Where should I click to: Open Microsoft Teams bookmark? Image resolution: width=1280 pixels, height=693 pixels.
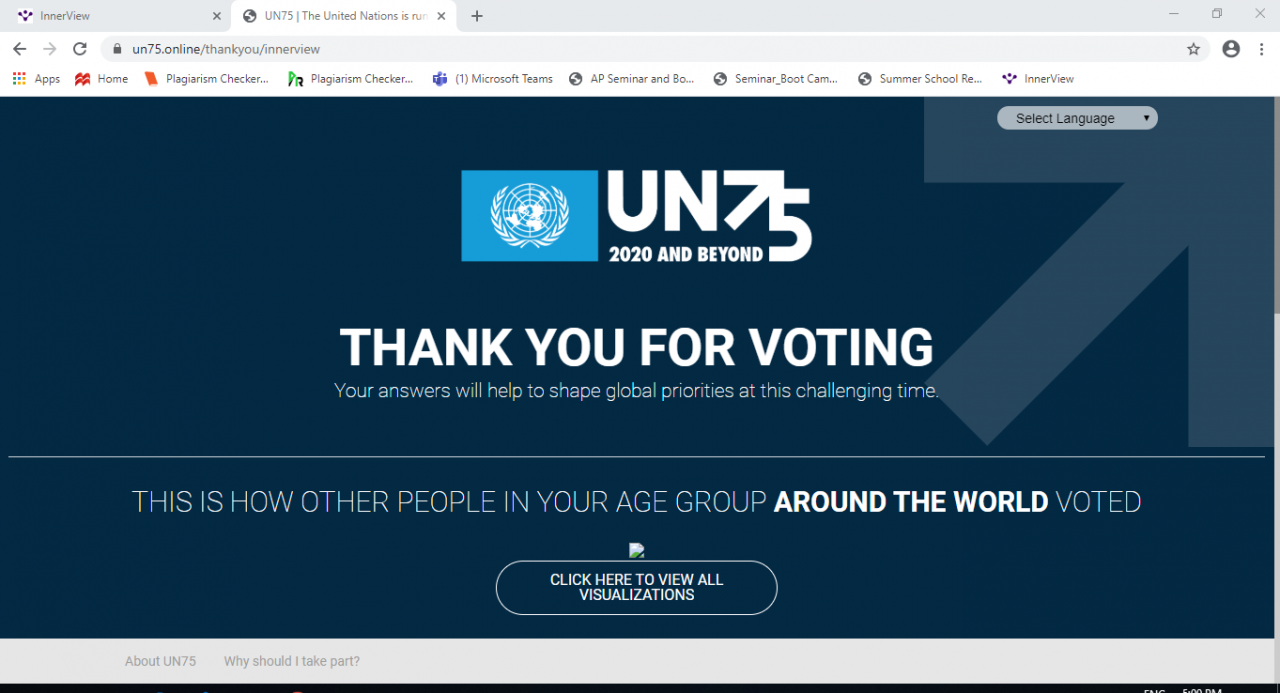point(493,79)
